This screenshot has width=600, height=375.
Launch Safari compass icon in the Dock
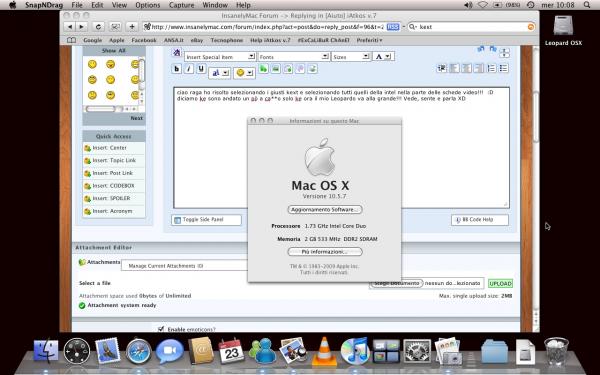click(138, 351)
